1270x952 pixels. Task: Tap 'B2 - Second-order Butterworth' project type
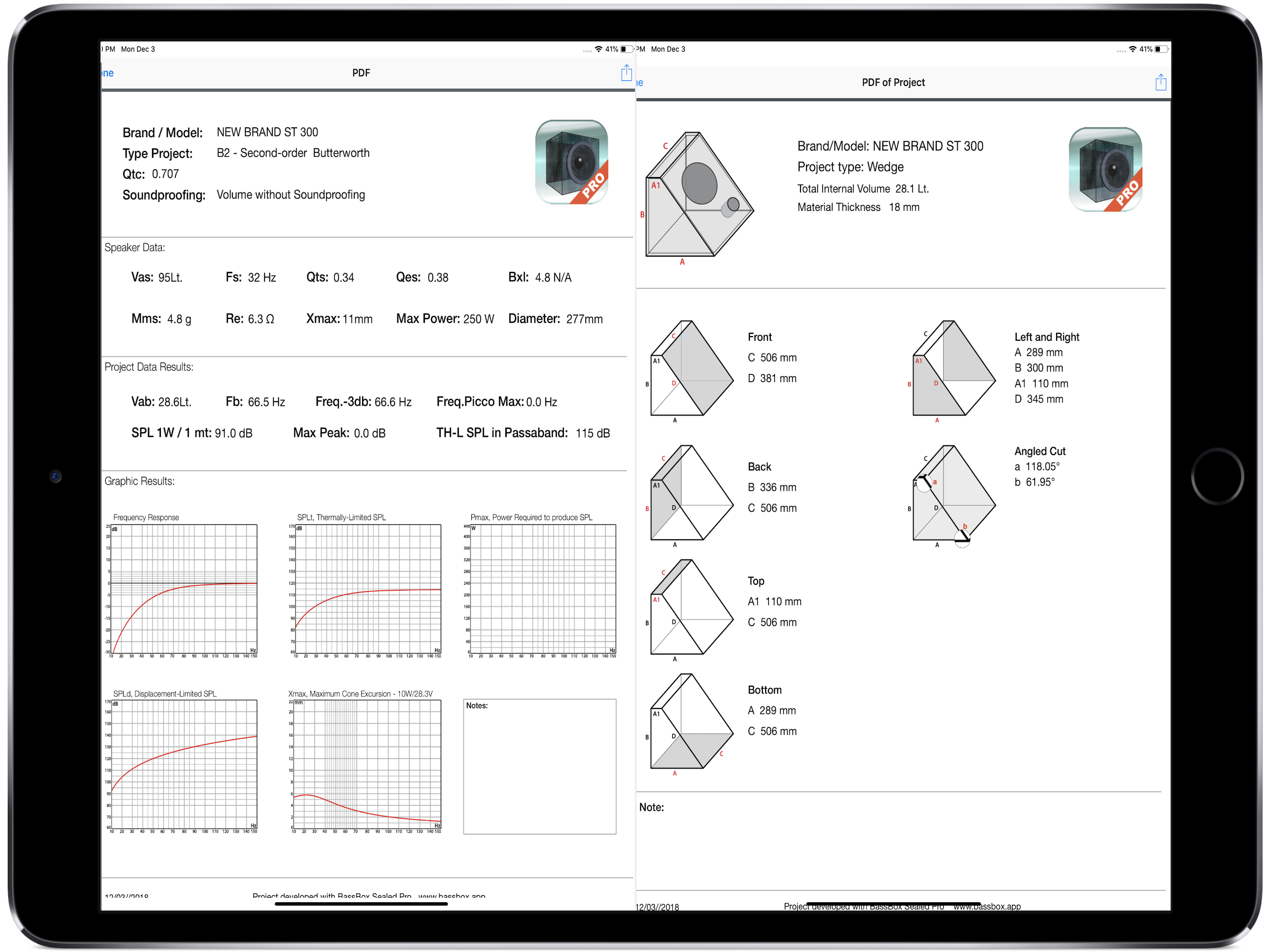tap(293, 153)
